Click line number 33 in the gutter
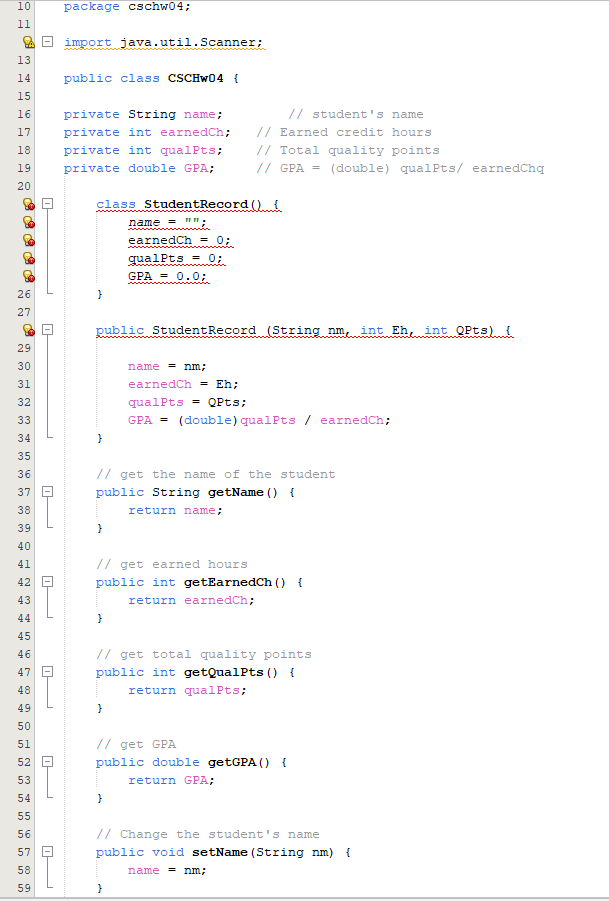The width and height of the screenshot is (609, 901). (x=24, y=420)
